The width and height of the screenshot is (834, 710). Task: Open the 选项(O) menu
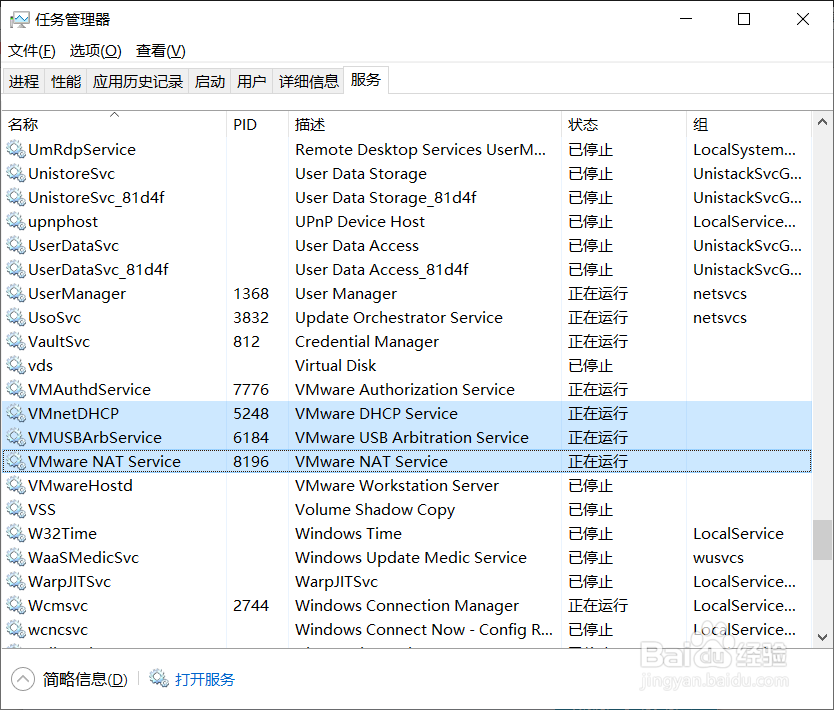coord(95,51)
